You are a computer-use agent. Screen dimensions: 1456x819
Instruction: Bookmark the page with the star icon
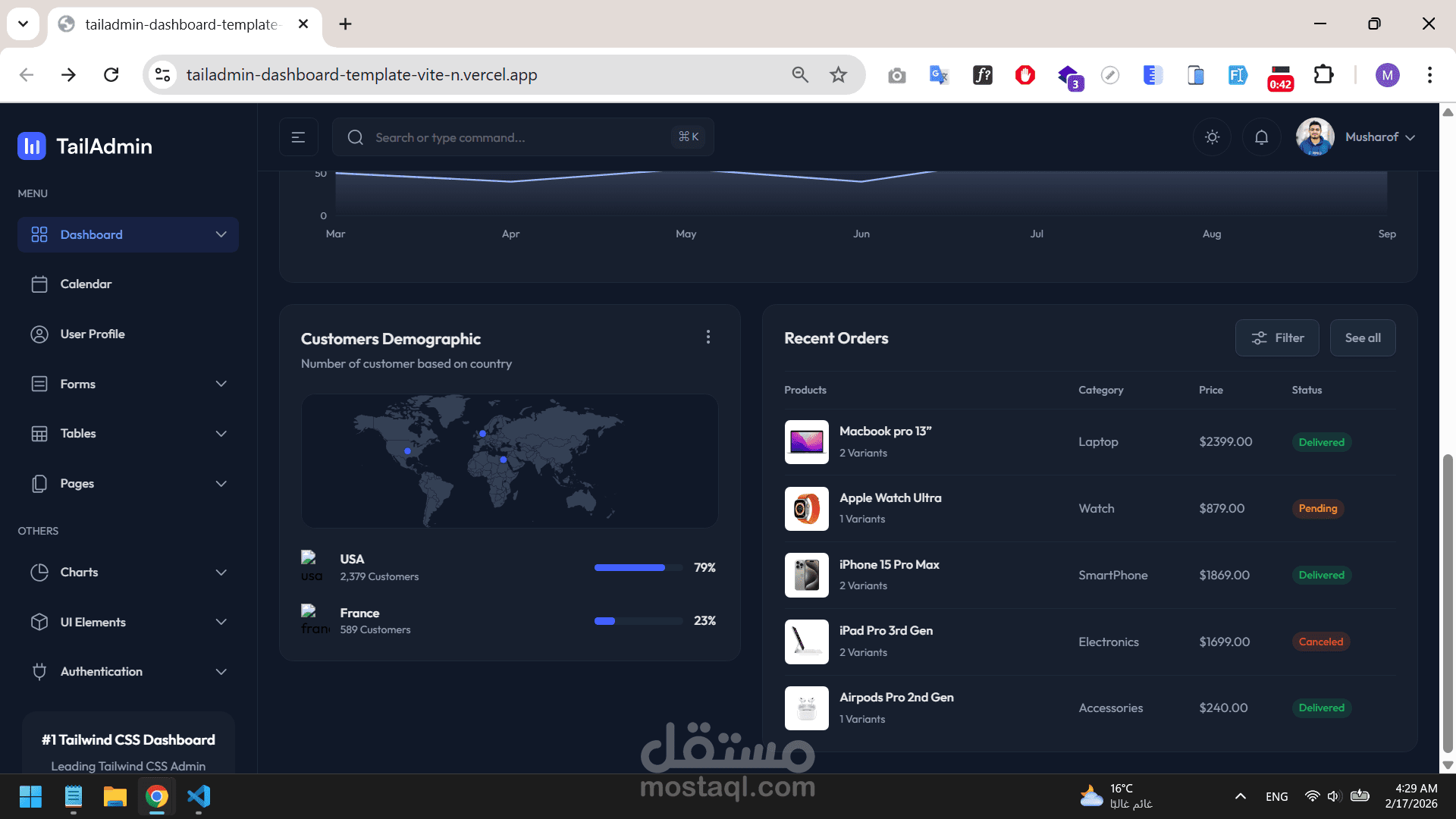838,75
